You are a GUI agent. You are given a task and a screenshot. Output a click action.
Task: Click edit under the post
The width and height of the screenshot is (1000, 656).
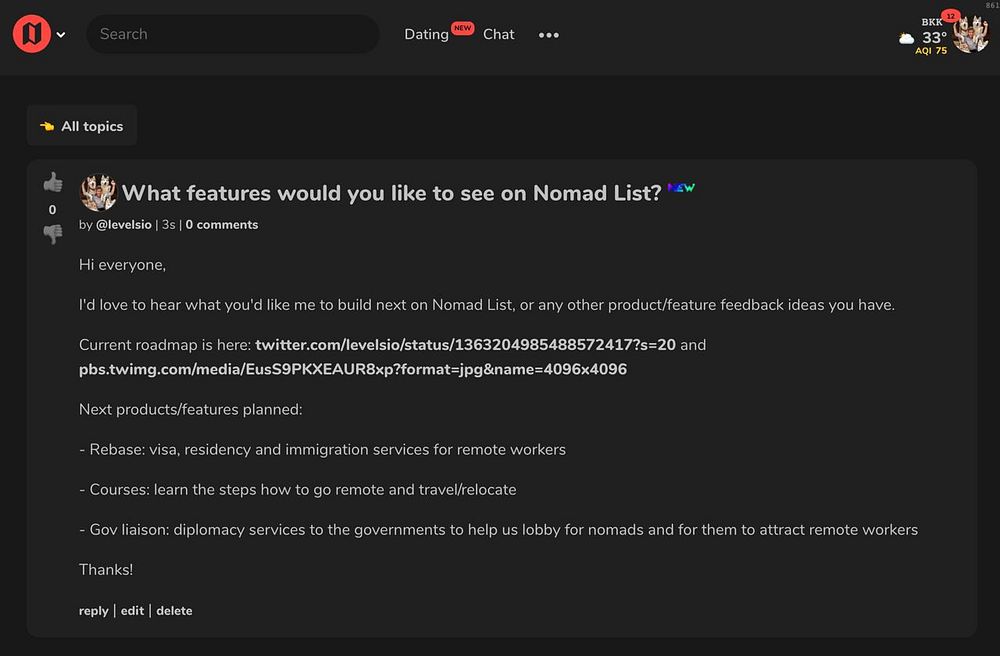pyautogui.click(x=132, y=611)
